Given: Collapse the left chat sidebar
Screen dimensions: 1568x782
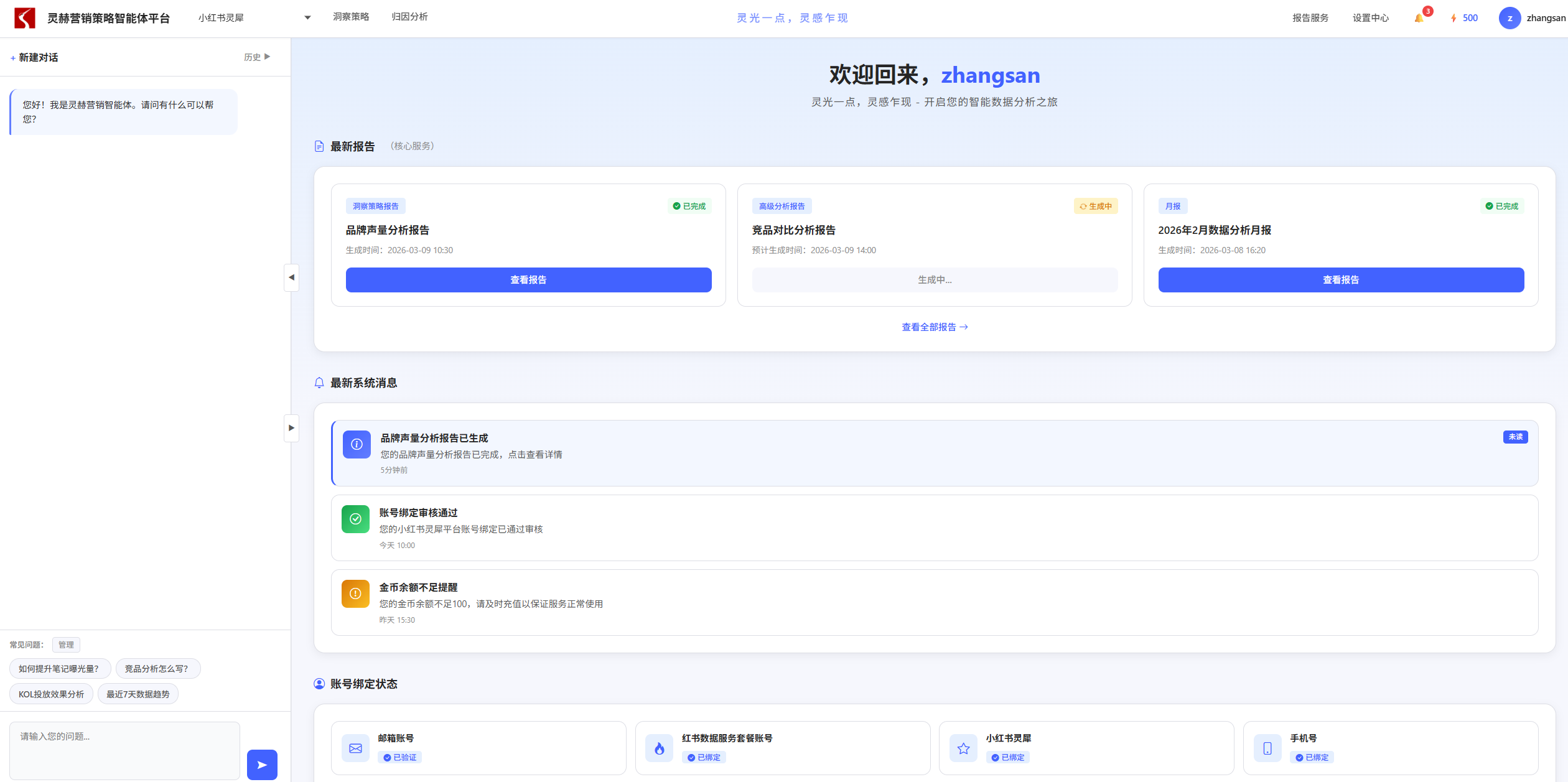Looking at the screenshot, I should (291, 278).
